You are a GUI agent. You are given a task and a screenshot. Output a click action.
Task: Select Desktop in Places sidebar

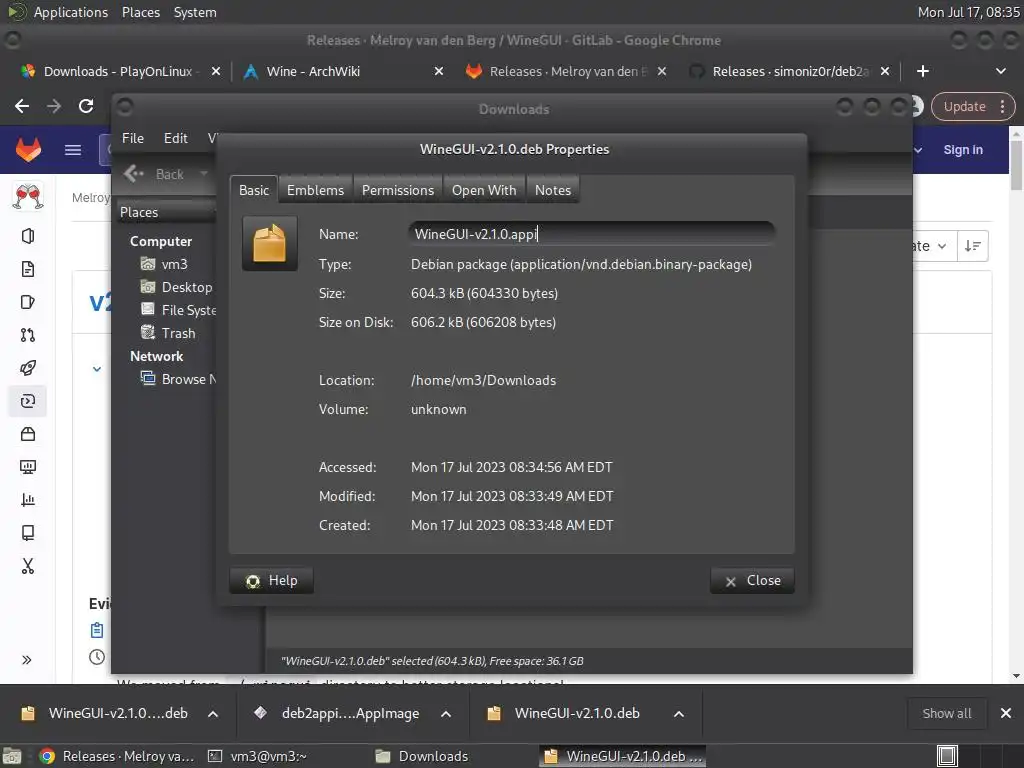coord(178,287)
